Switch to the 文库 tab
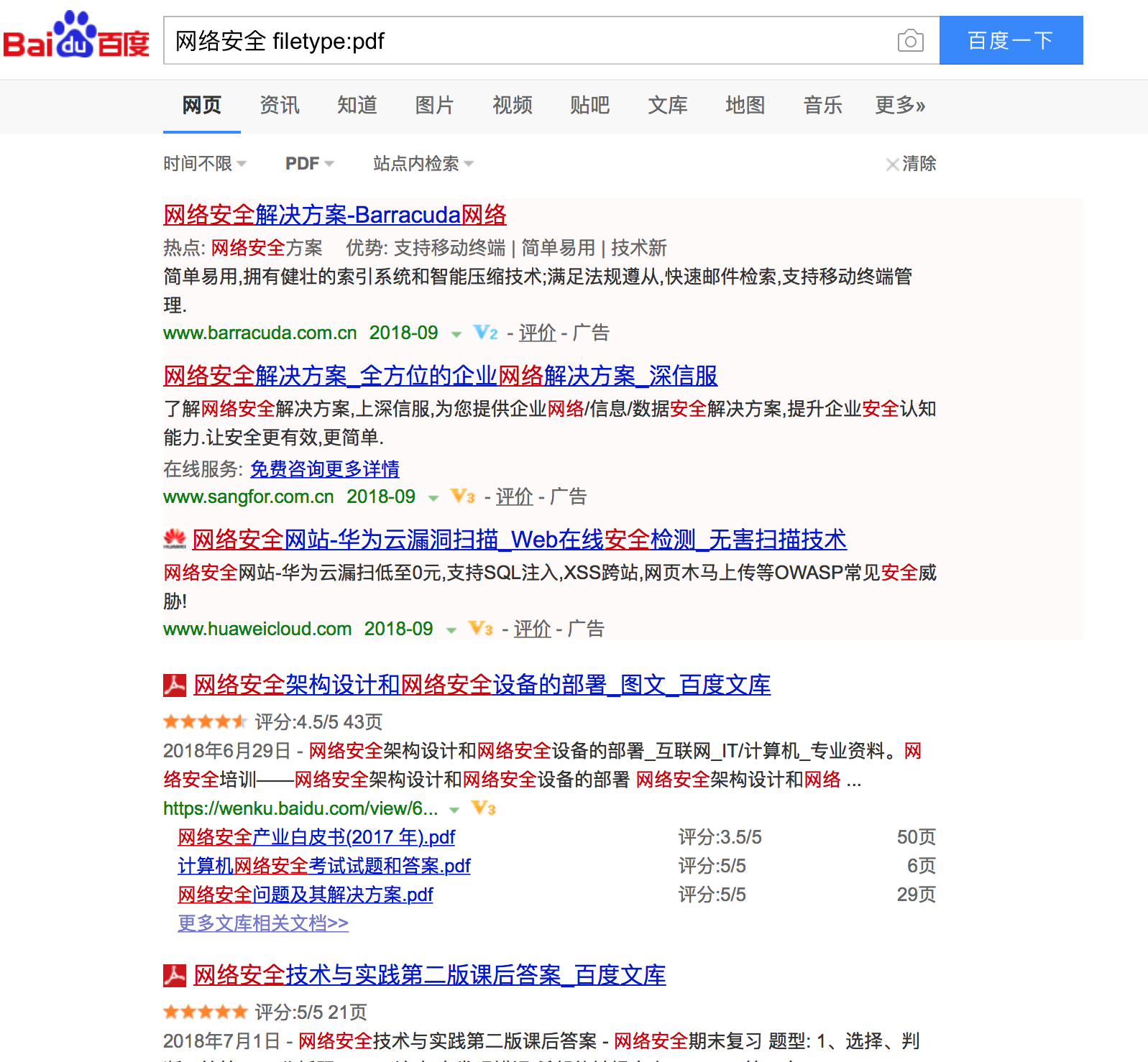1148x1062 pixels. point(668,106)
